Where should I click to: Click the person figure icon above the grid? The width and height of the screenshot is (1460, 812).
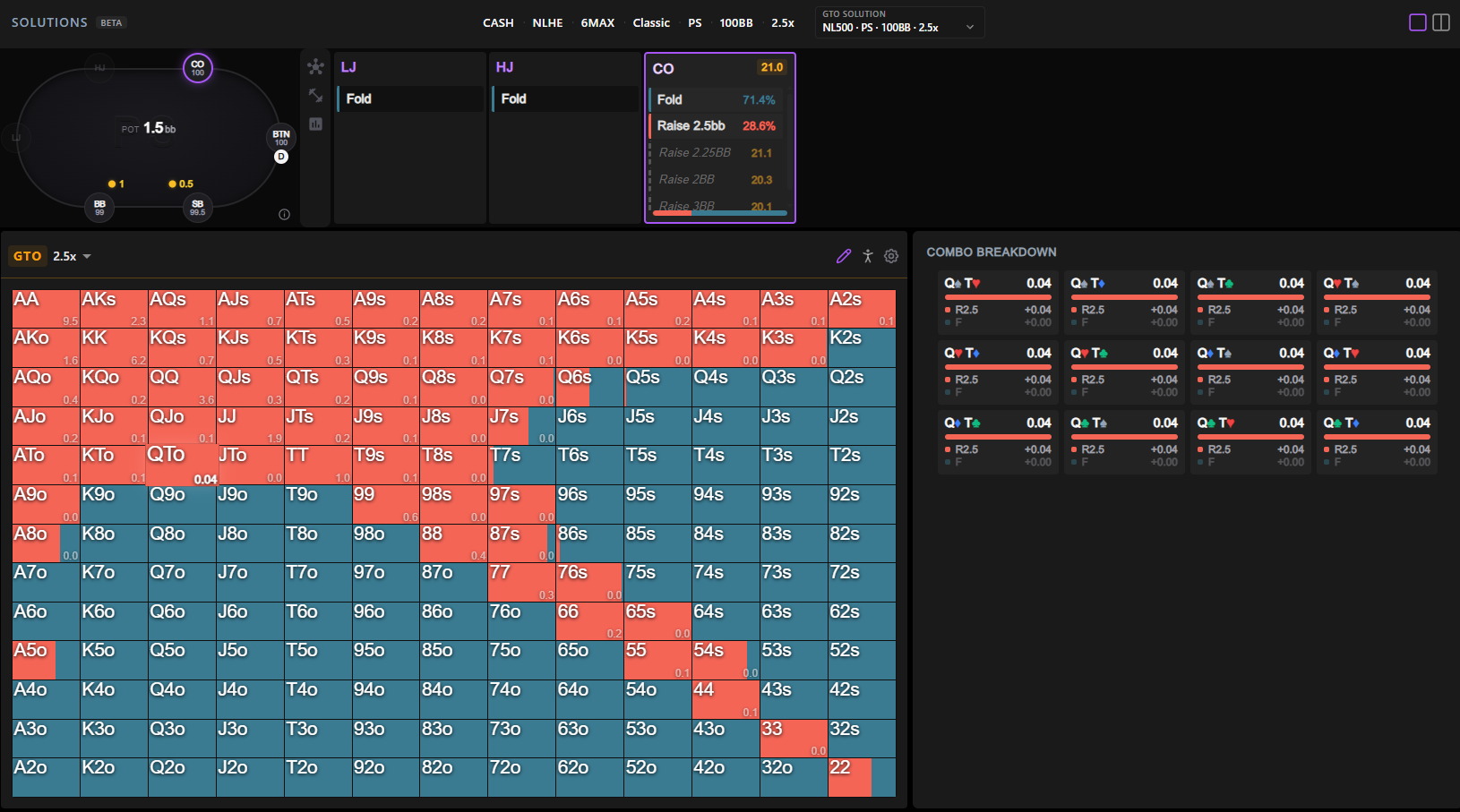pos(867,256)
